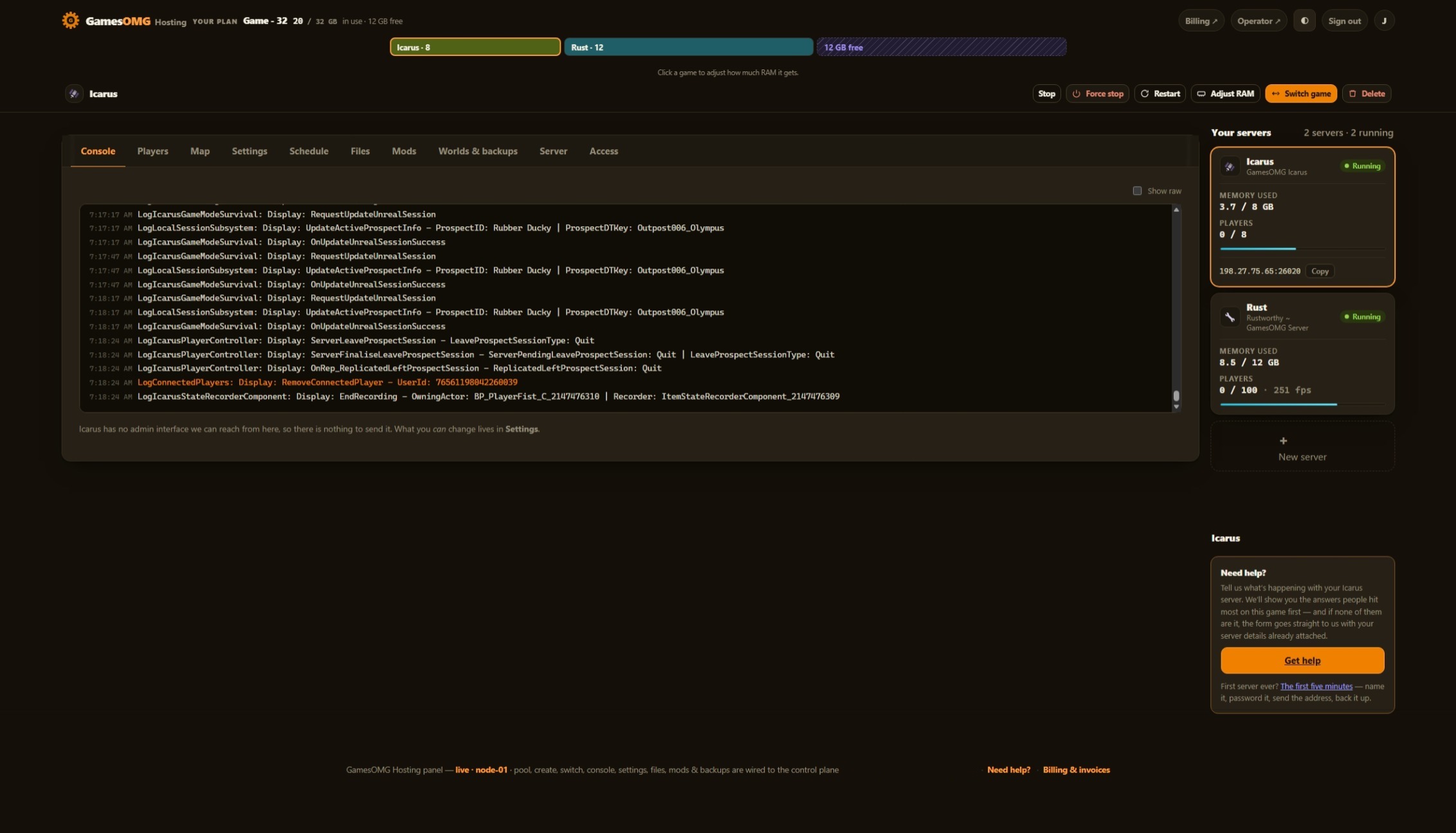Open the Console tab
Screen dimensions: 1456x833
click(x=98, y=151)
